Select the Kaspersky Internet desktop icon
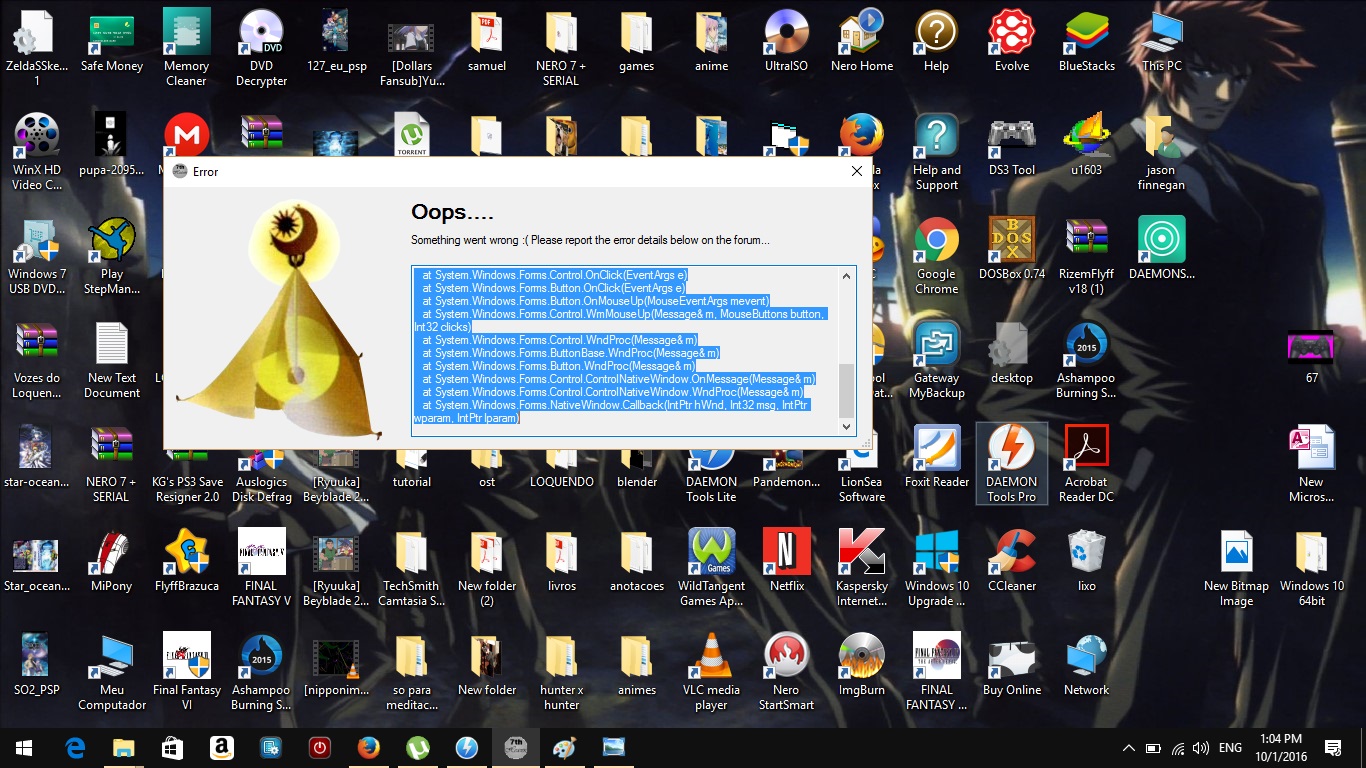This screenshot has width=1366, height=768. (x=862, y=568)
